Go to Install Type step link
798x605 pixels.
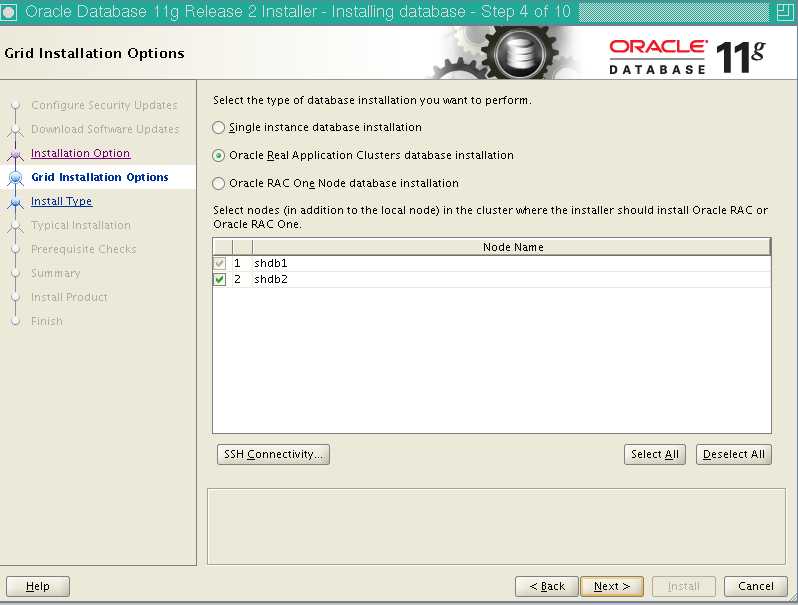pos(62,201)
